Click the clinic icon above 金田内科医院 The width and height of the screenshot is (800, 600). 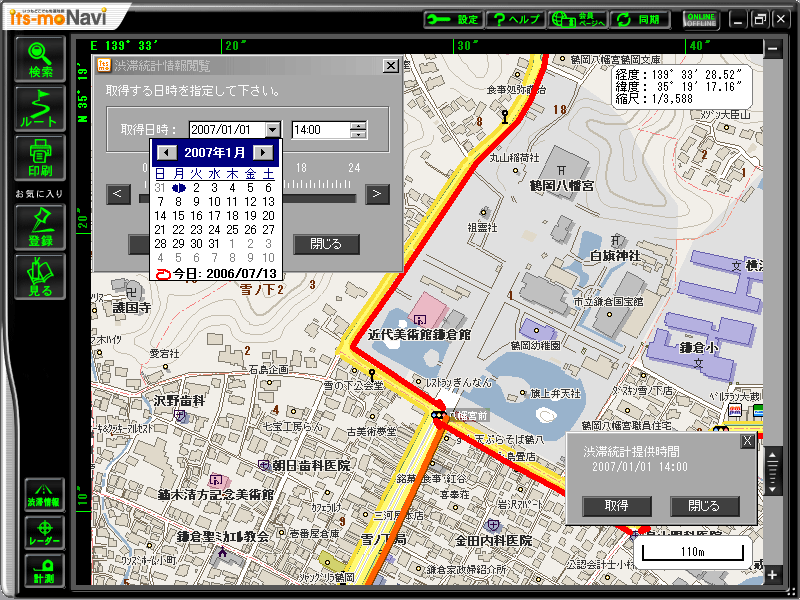coord(493,524)
